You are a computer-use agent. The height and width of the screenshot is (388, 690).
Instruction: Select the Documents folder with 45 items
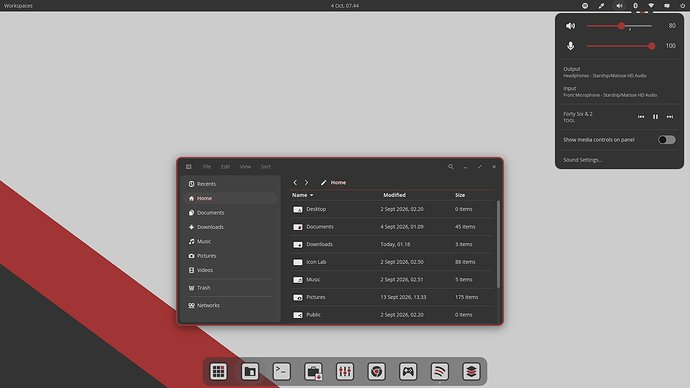click(392, 227)
